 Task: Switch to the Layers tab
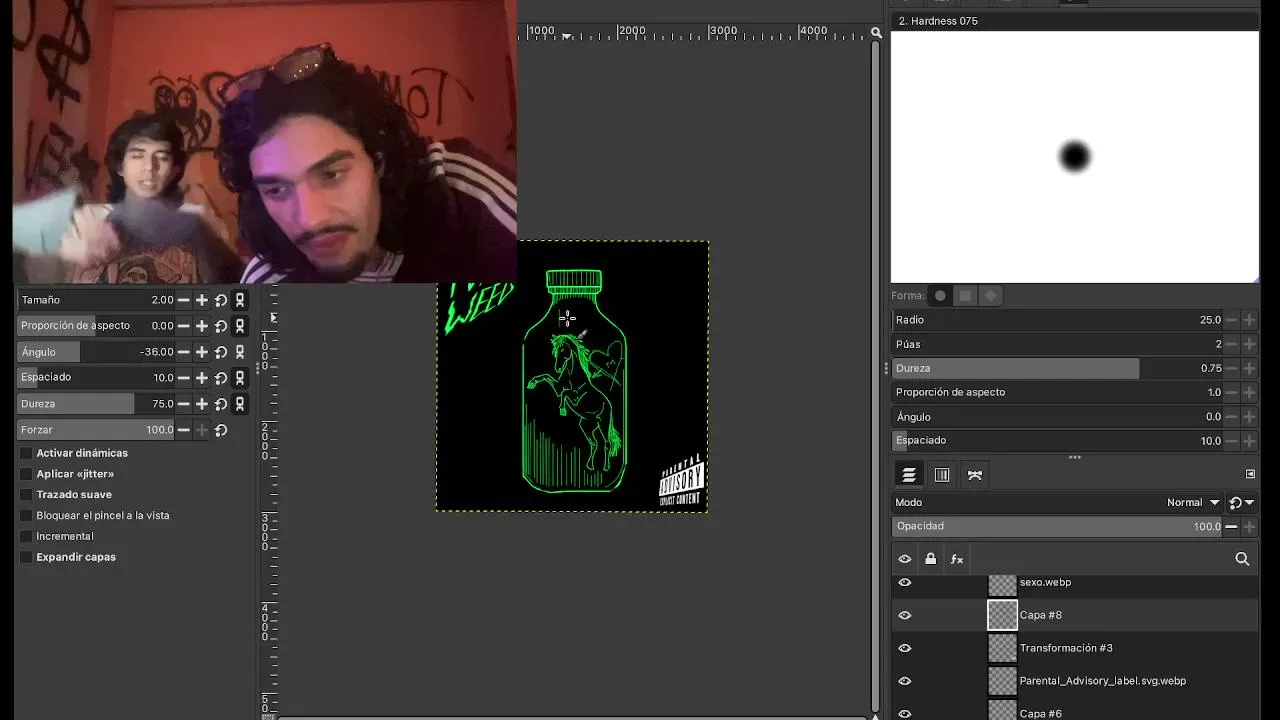[x=909, y=475]
